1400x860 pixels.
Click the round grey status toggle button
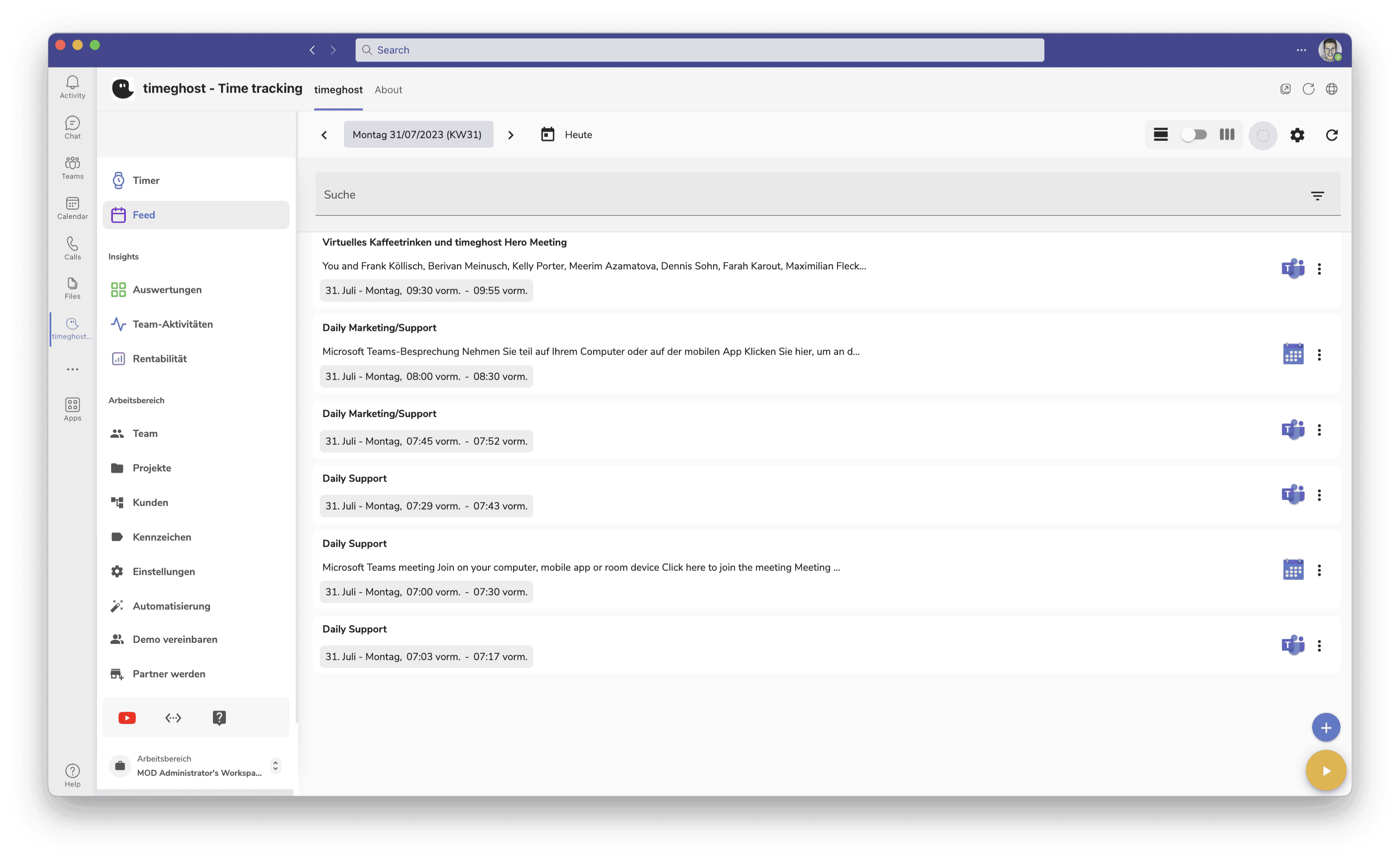point(1263,135)
